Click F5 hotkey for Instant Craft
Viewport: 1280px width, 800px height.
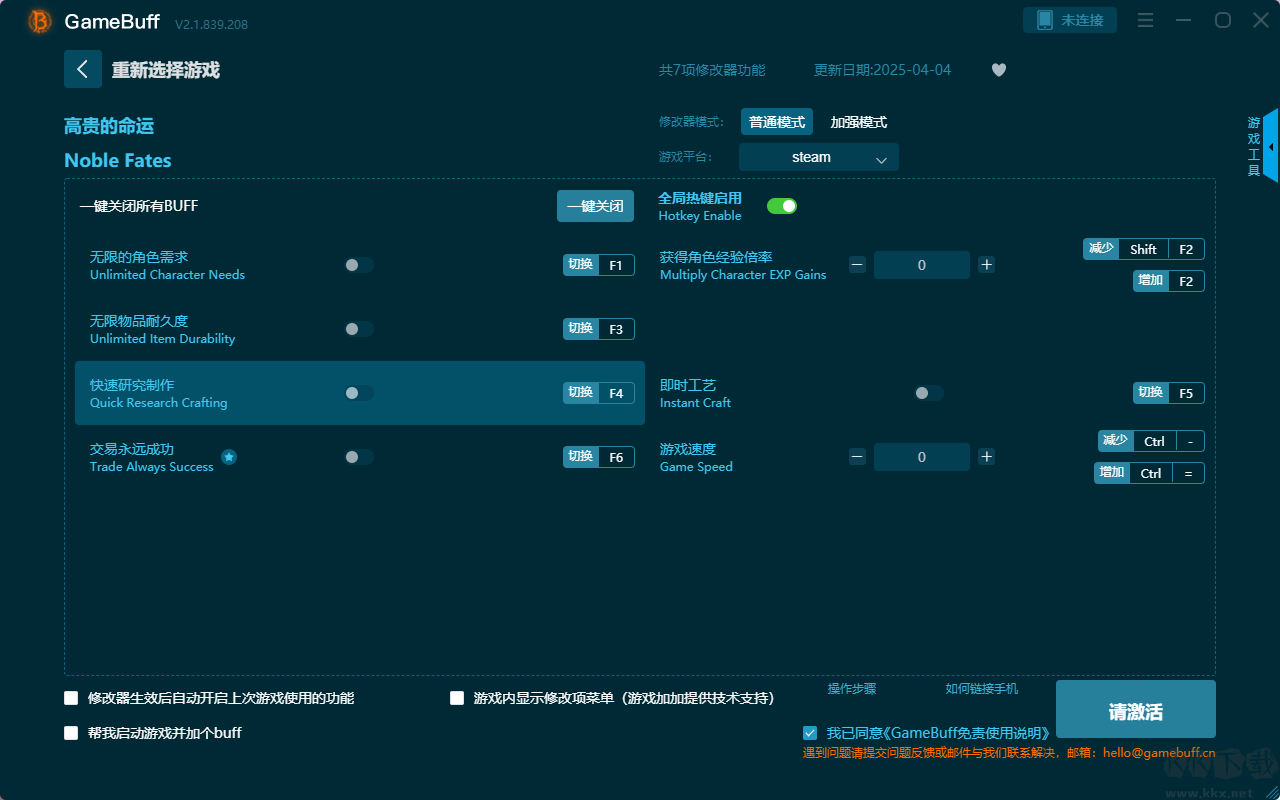(x=1169, y=393)
